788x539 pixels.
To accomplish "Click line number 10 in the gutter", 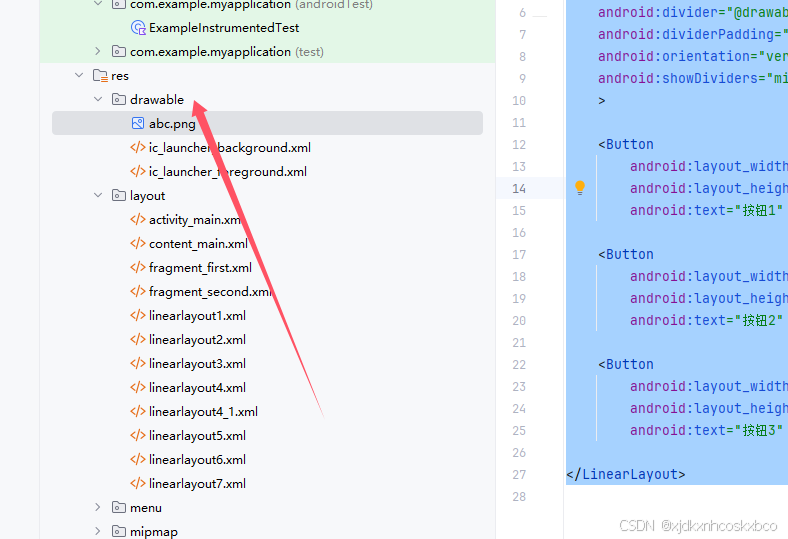I will 519,100.
